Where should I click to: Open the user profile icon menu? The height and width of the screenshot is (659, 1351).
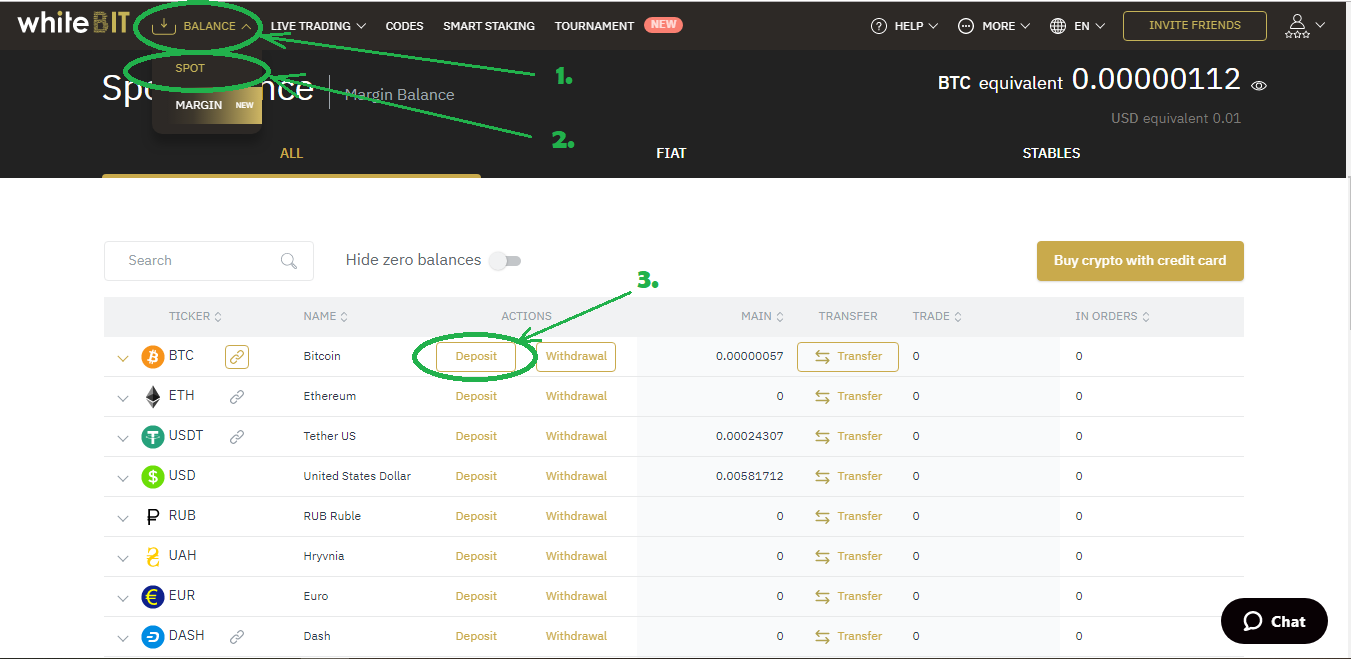[1304, 26]
